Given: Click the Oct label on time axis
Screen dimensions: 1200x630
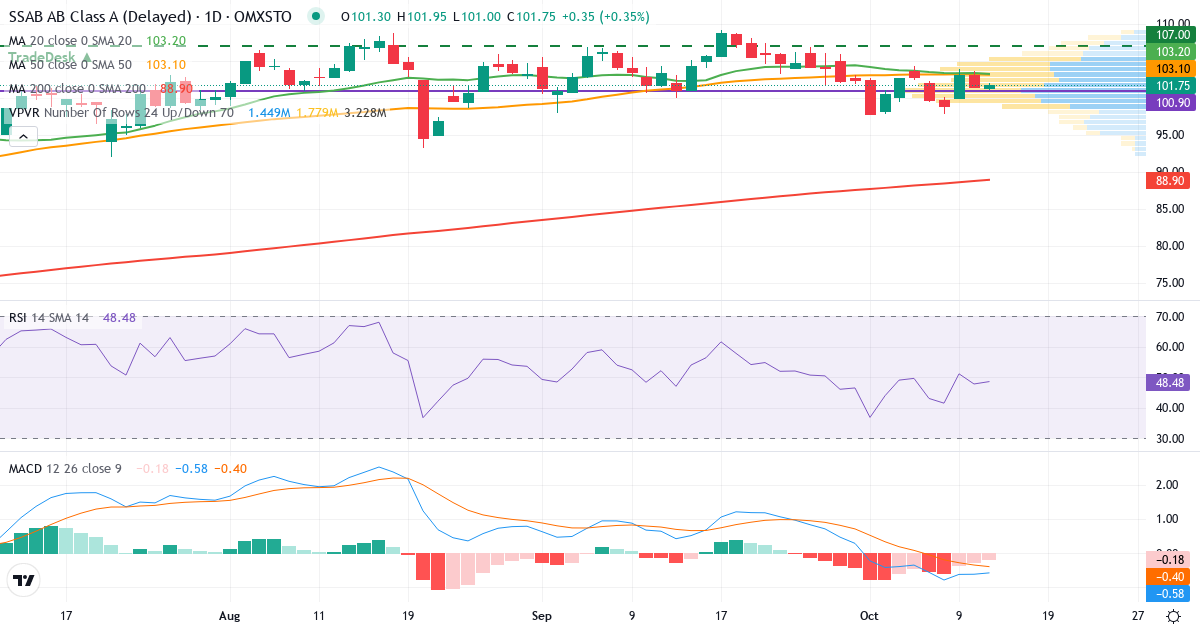Looking at the screenshot, I should pos(867,616).
